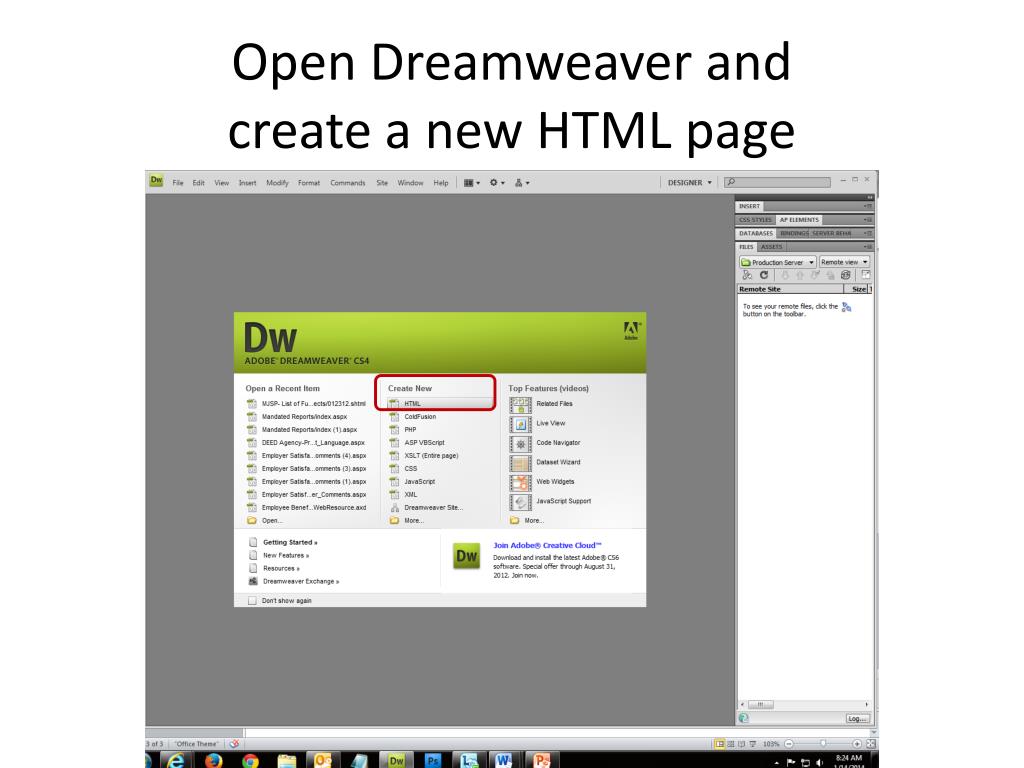
Task: Collapse panels to icons with the double arrow
Action: tap(869, 197)
